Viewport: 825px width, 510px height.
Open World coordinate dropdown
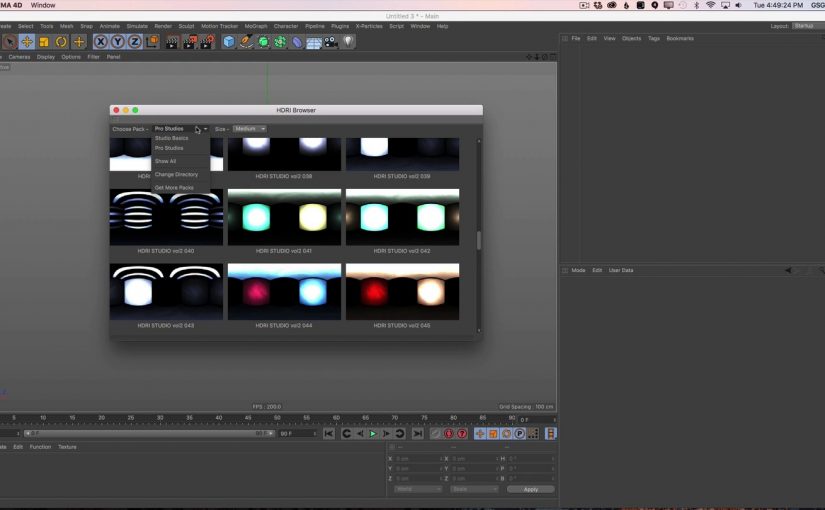point(418,489)
